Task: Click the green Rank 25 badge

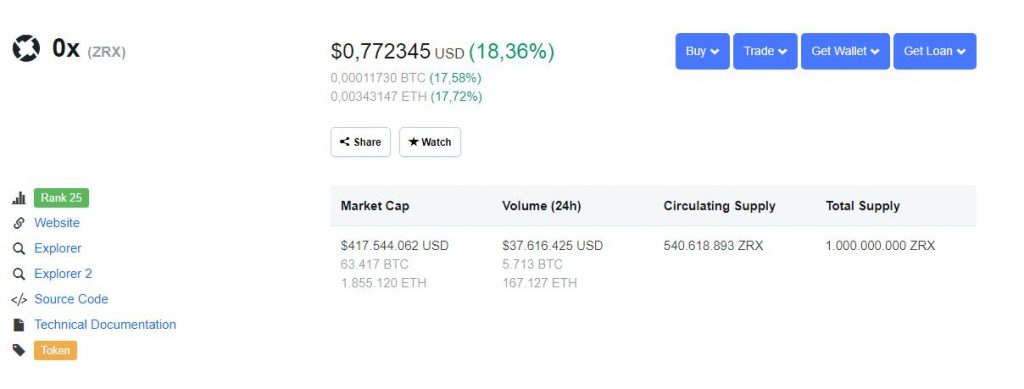Action: click(61, 198)
